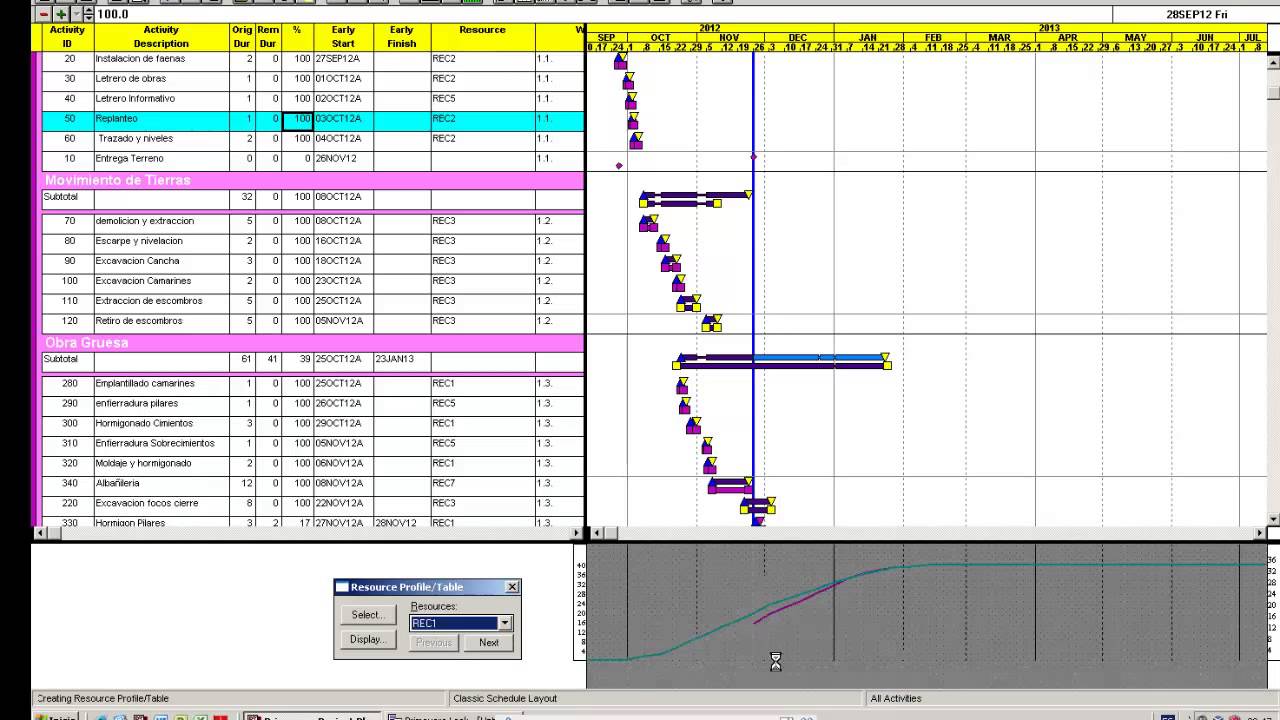This screenshot has height=720, width=1280.
Task: Click the red minus button in edit bar
Action: tap(44, 14)
